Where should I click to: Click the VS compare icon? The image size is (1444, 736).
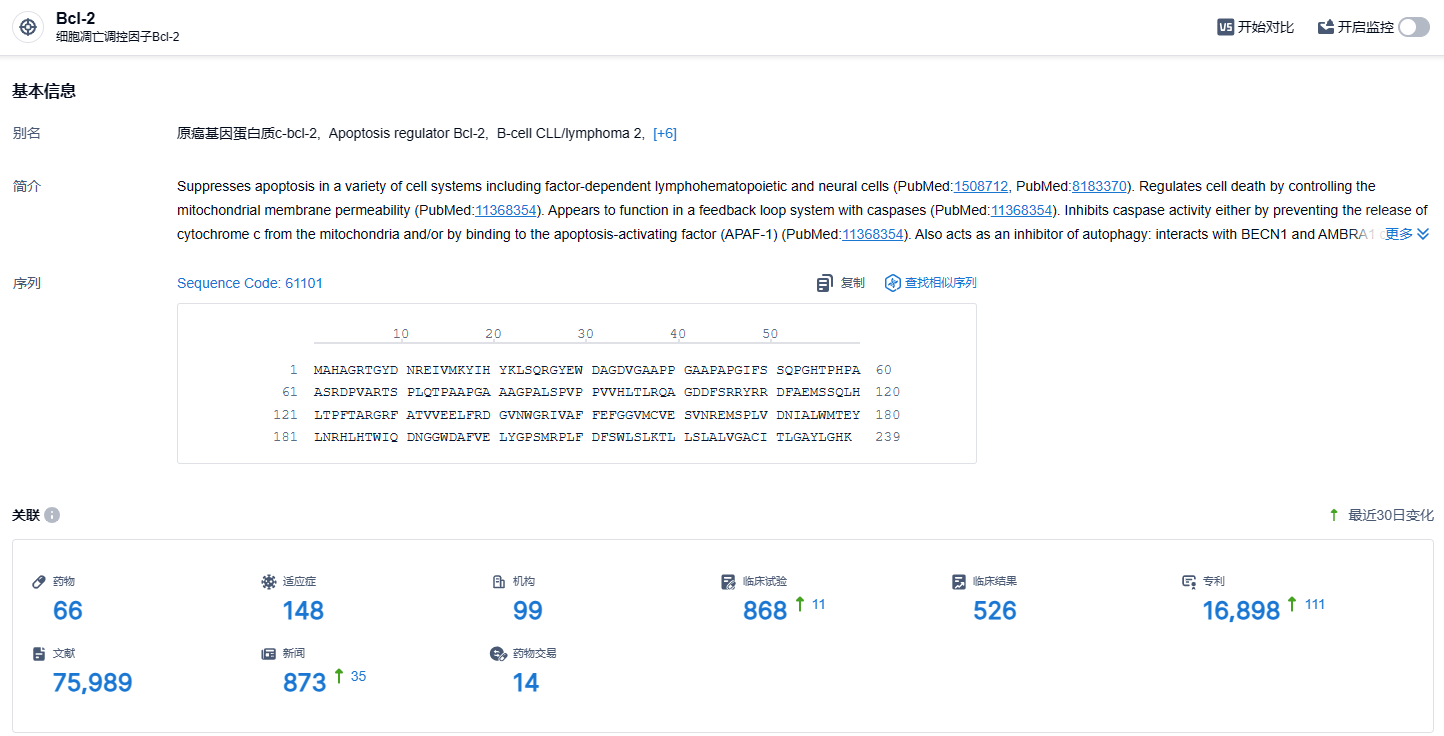pyautogui.click(x=1225, y=28)
